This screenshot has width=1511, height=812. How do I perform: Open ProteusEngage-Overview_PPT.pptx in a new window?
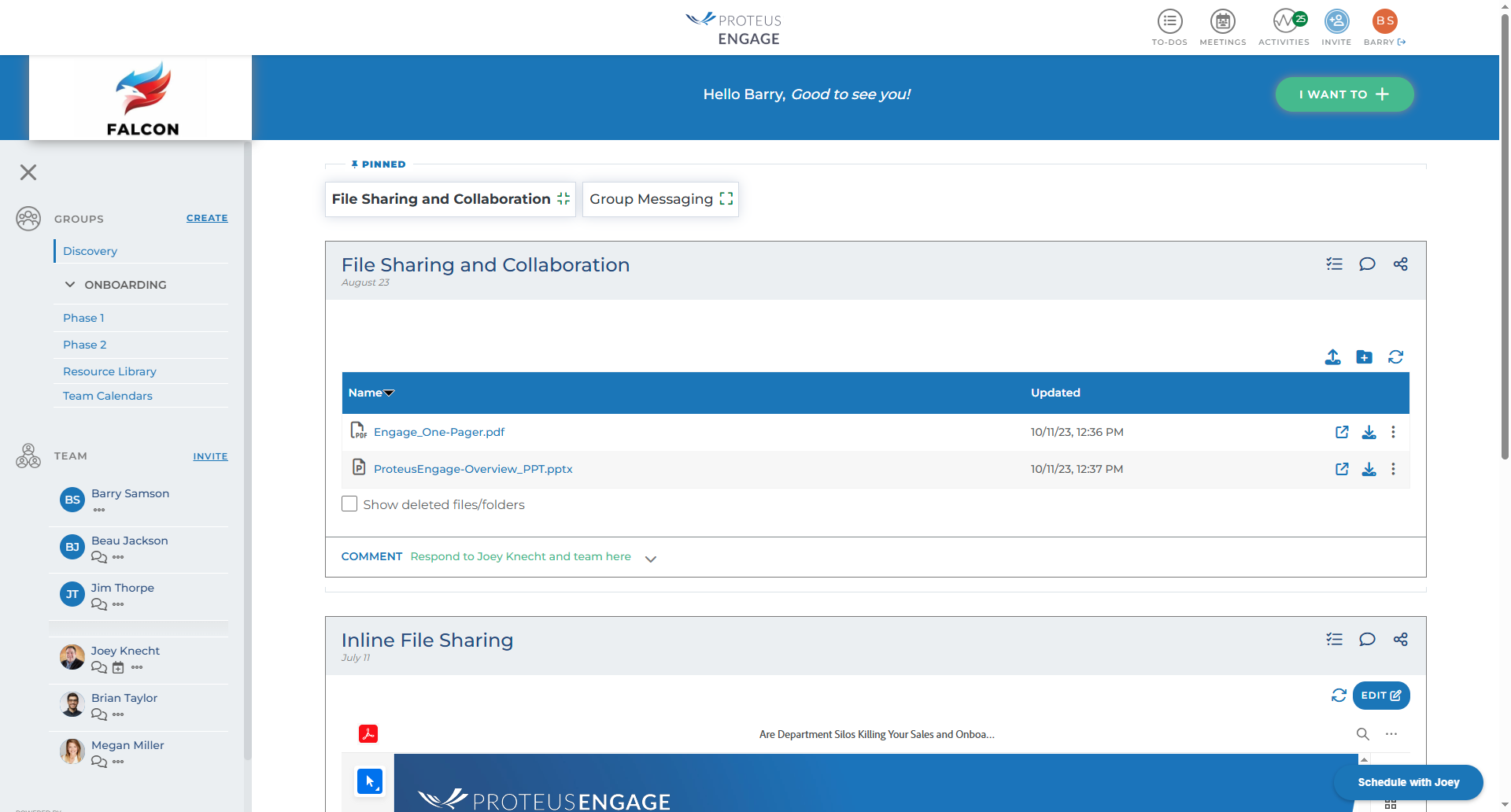click(1342, 469)
